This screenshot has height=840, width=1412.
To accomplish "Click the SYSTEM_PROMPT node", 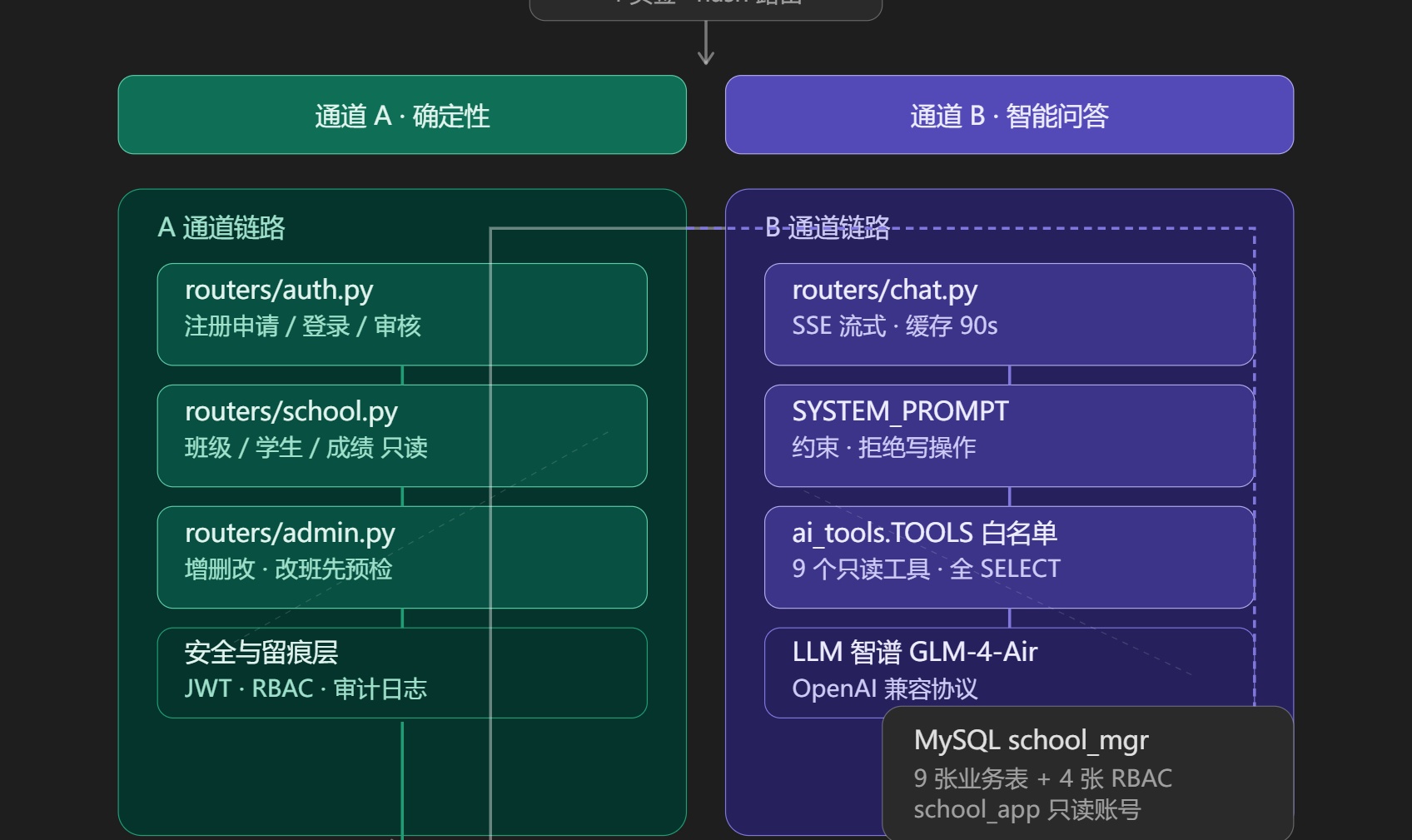I will (x=1009, y=436).
